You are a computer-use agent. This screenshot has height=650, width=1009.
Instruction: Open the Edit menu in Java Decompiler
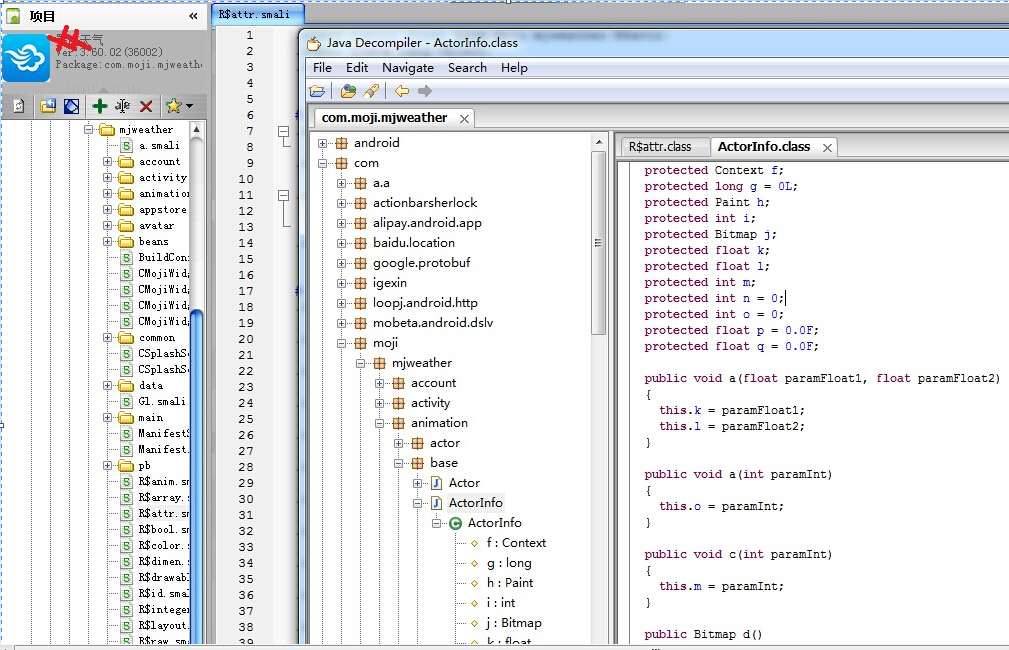(x=357, y=68)
